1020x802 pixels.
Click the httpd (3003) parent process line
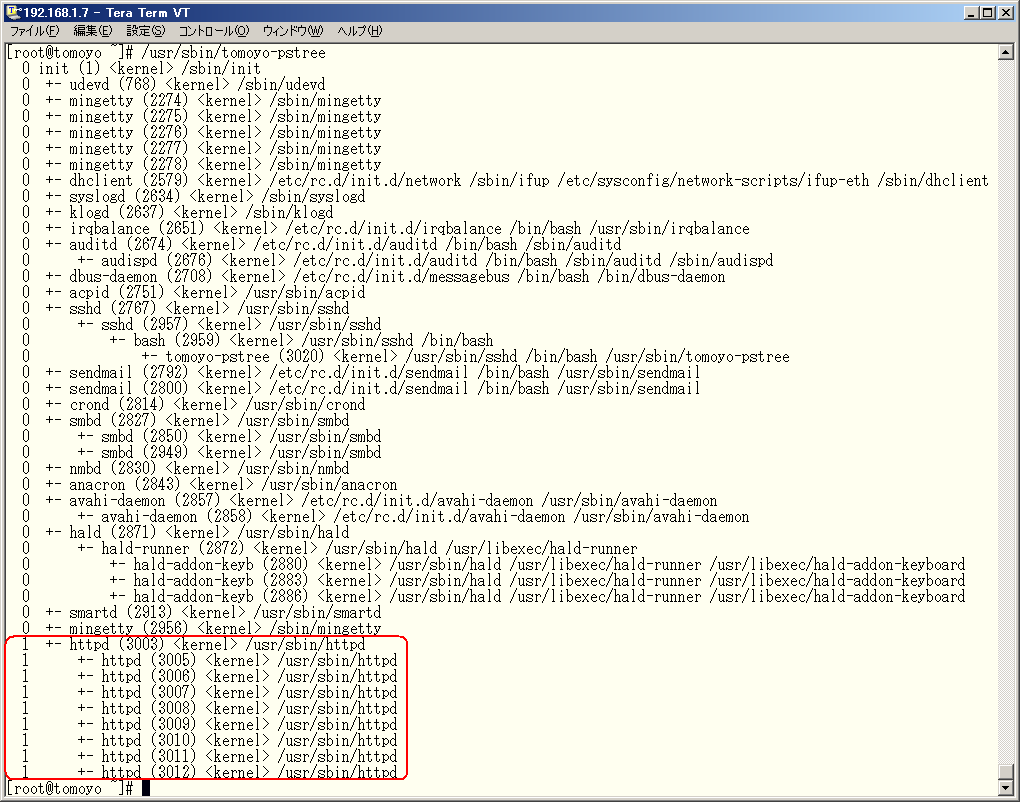[x=193, y=644]
